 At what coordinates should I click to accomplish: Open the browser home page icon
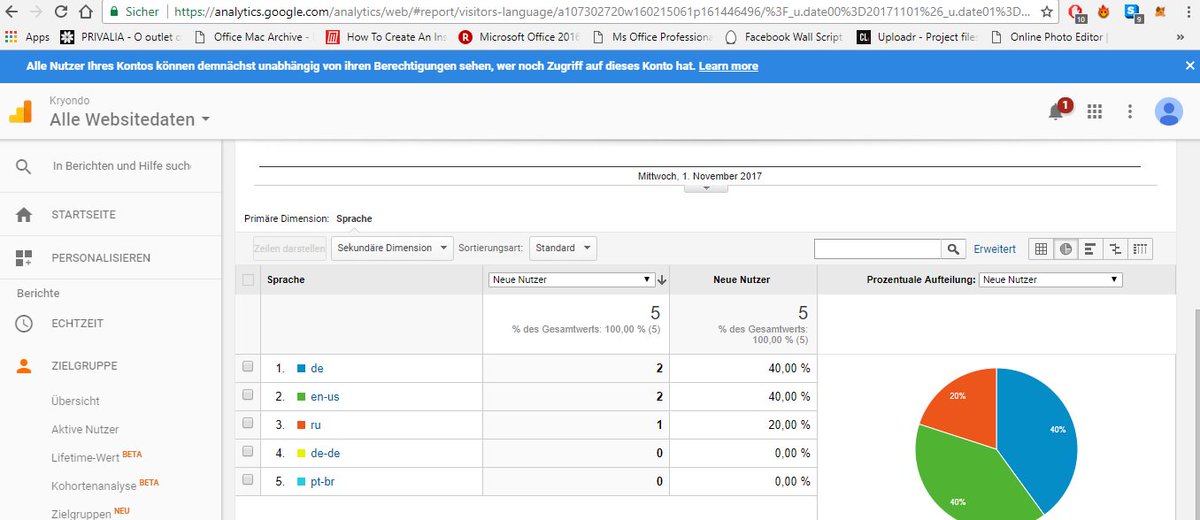pos(87,13)
